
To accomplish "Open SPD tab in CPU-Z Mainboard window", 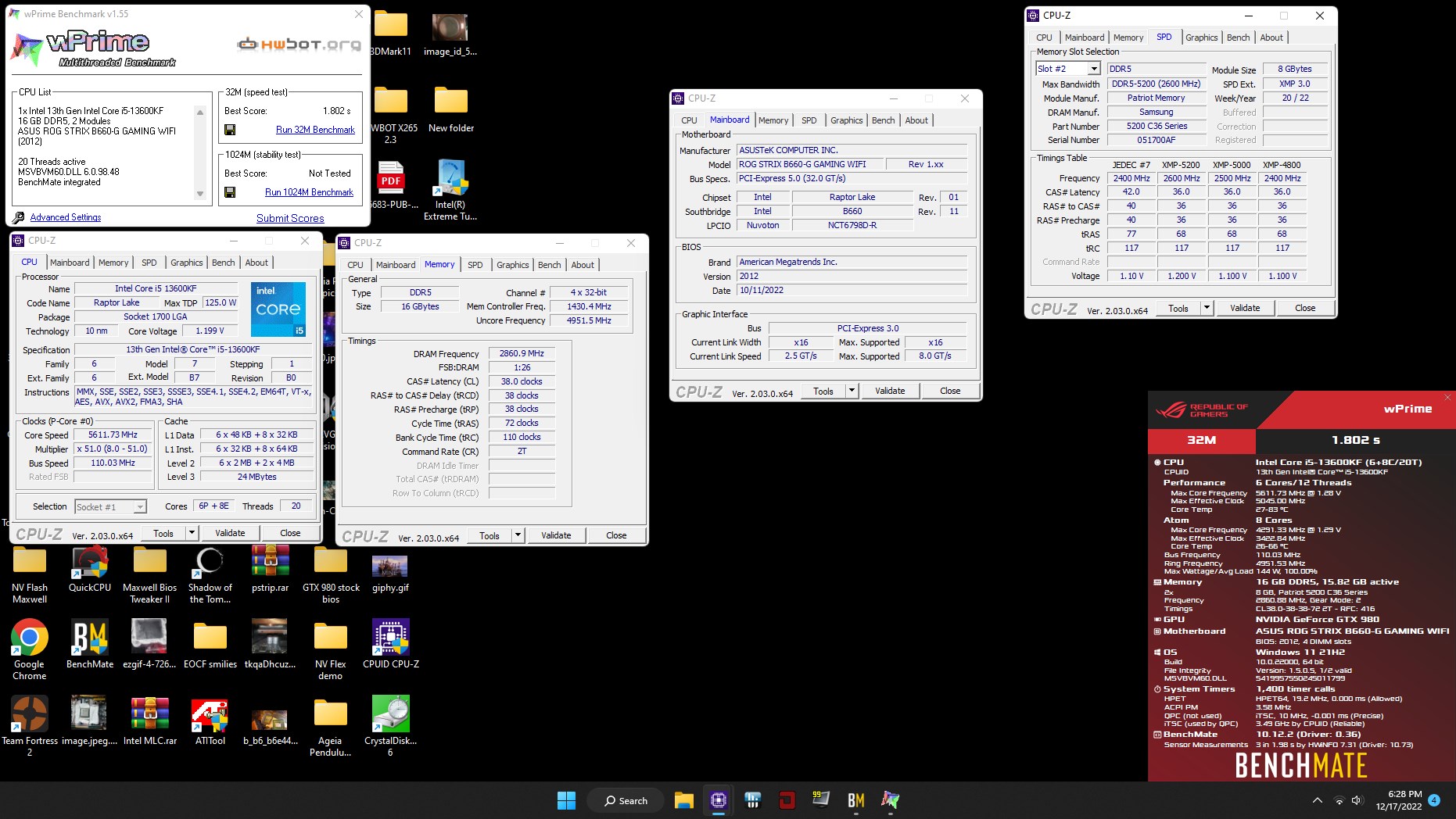I will point(809,120).
